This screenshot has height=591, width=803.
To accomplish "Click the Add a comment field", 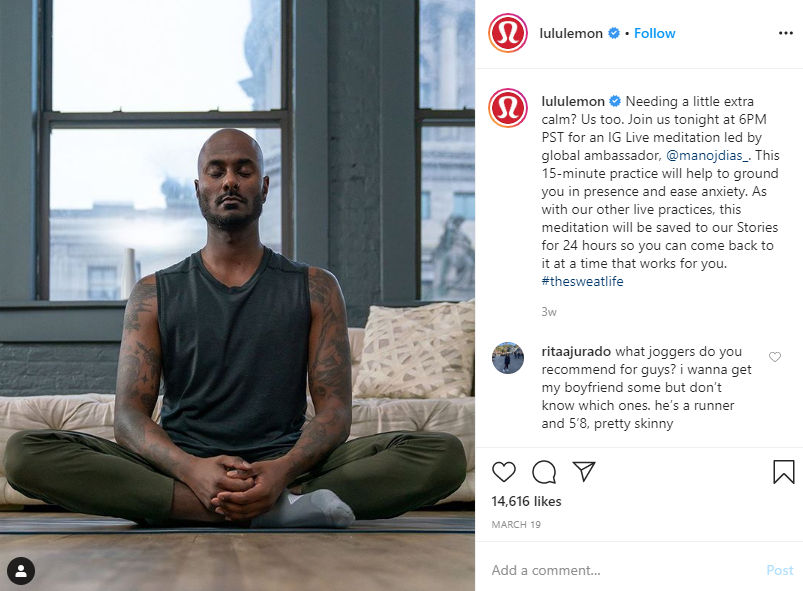I will click(624, 570).
